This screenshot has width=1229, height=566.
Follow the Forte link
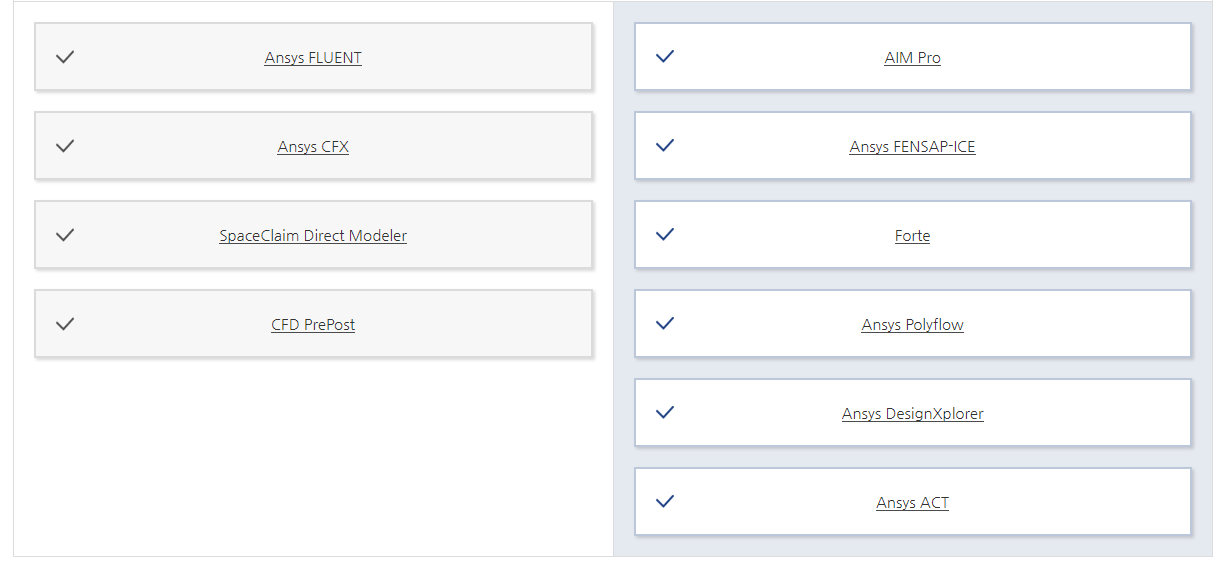pyautogui.click(x=912, y=236)
